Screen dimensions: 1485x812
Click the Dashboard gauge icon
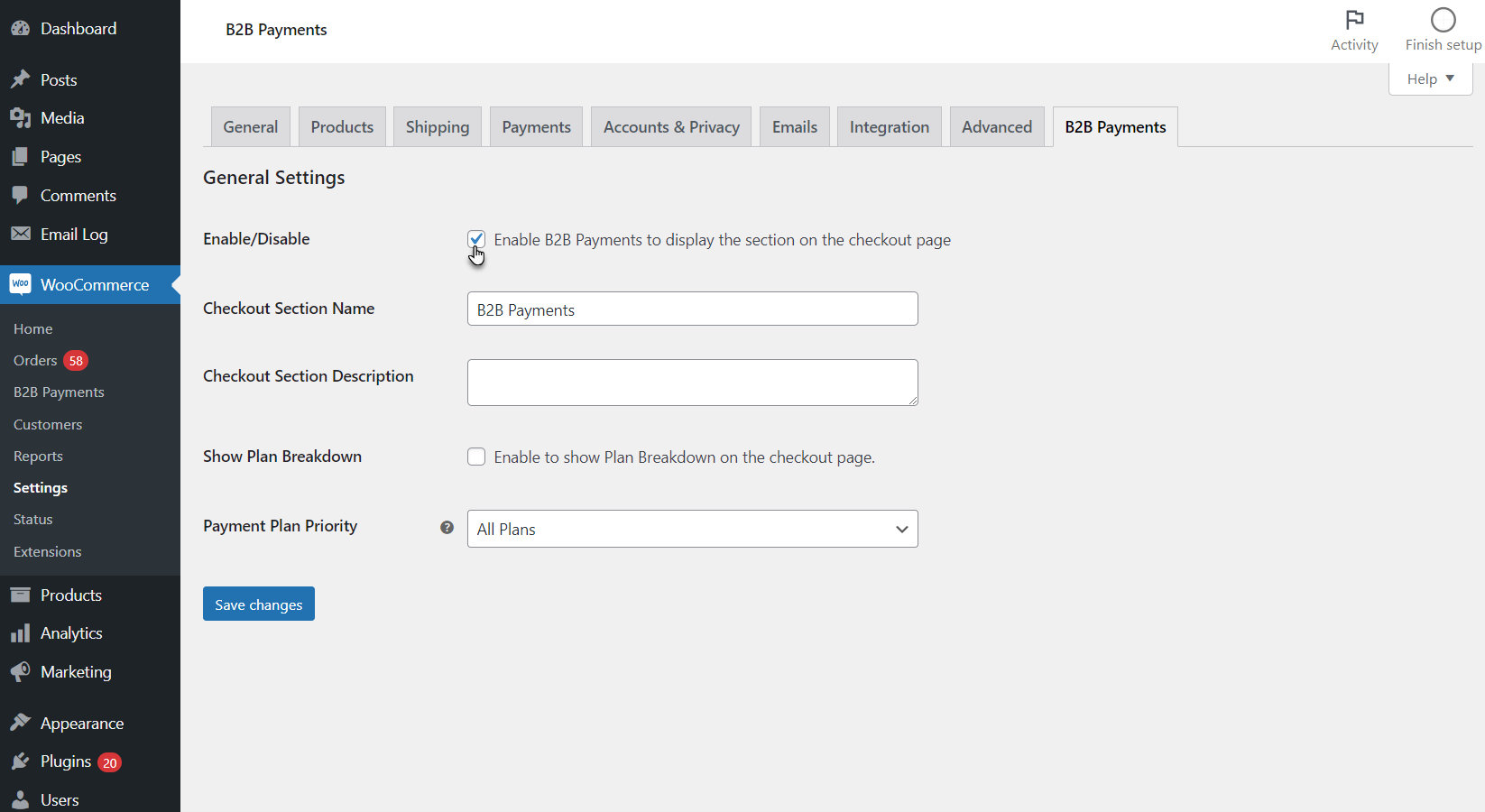click(x=20, y=29)
